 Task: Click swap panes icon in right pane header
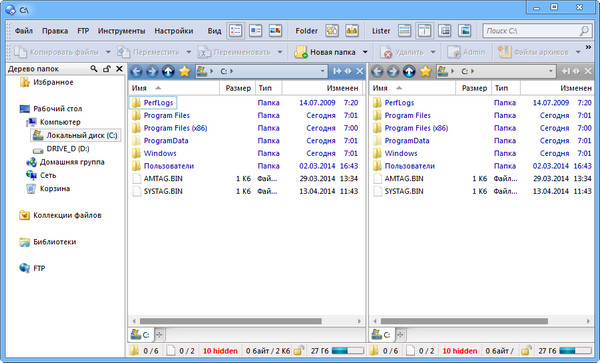[x=576, y=71]
